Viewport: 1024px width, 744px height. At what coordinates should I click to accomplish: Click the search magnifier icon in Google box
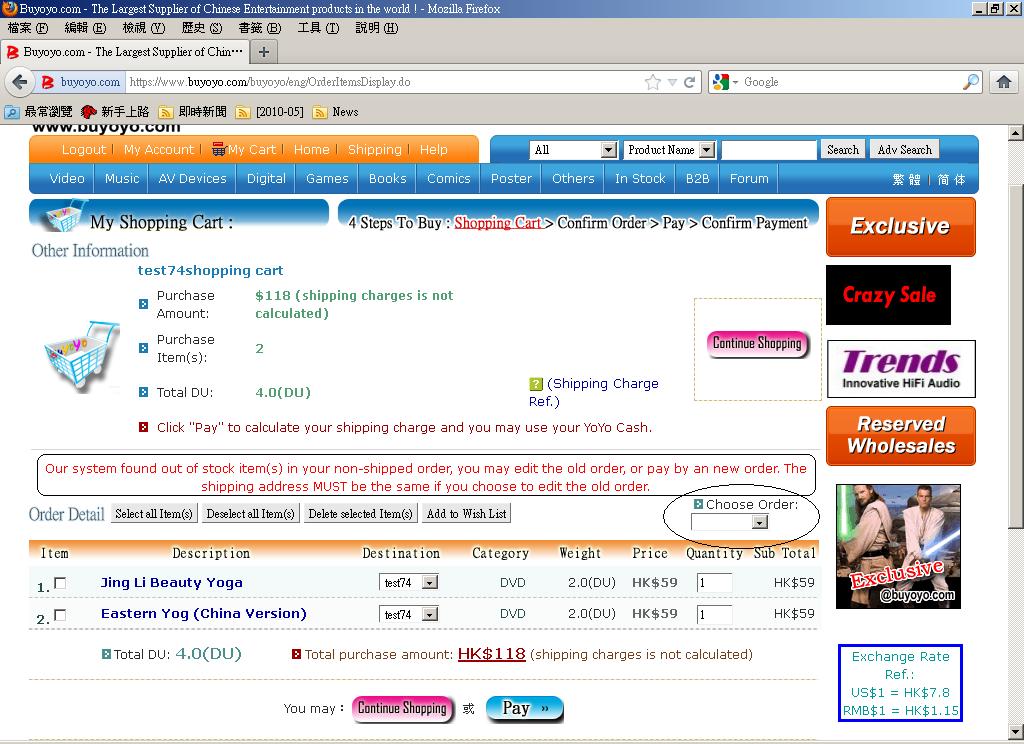(x=971, y=82)
